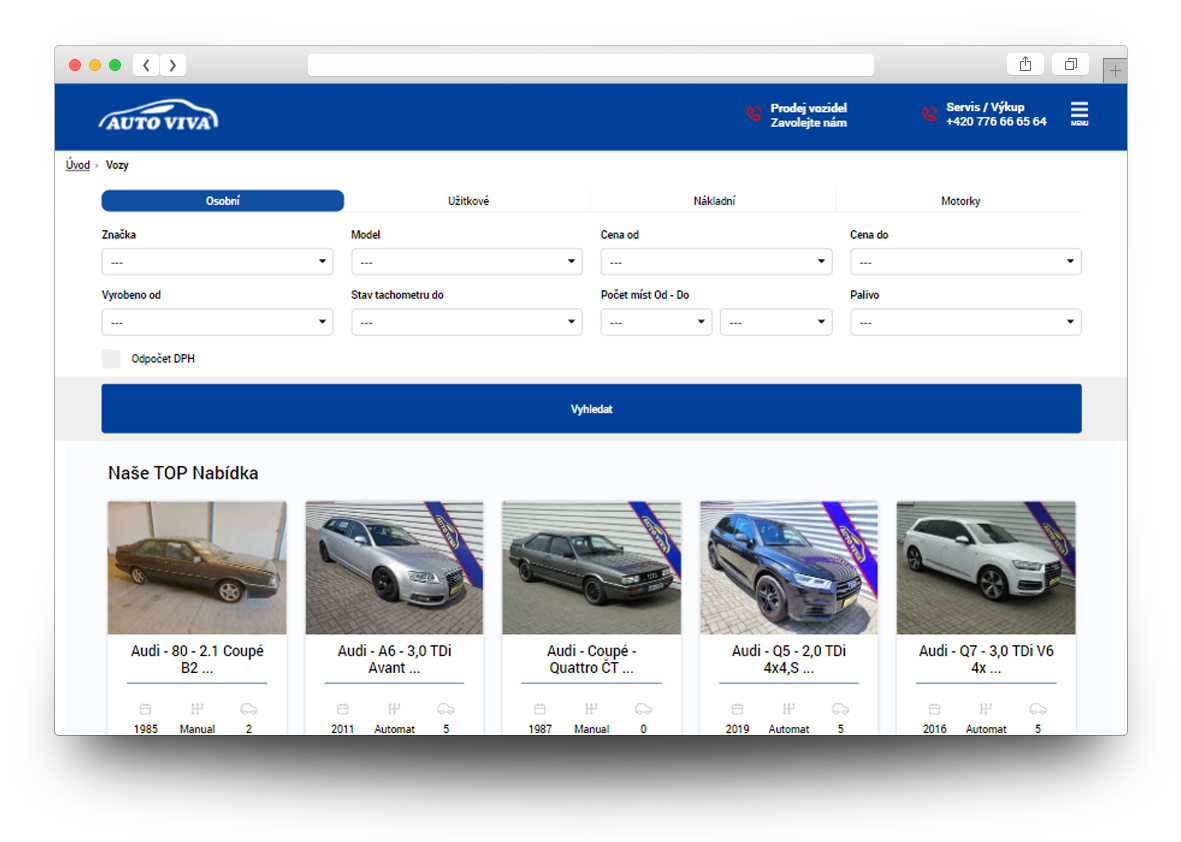This screenshot has width=1181, height=842.
Task: Click the car icon on the Audi Q7 card
Action: (x=1038, y=709)
